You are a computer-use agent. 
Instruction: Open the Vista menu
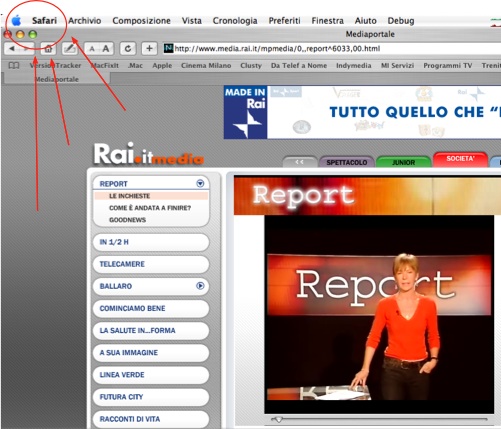click(192, 21)
